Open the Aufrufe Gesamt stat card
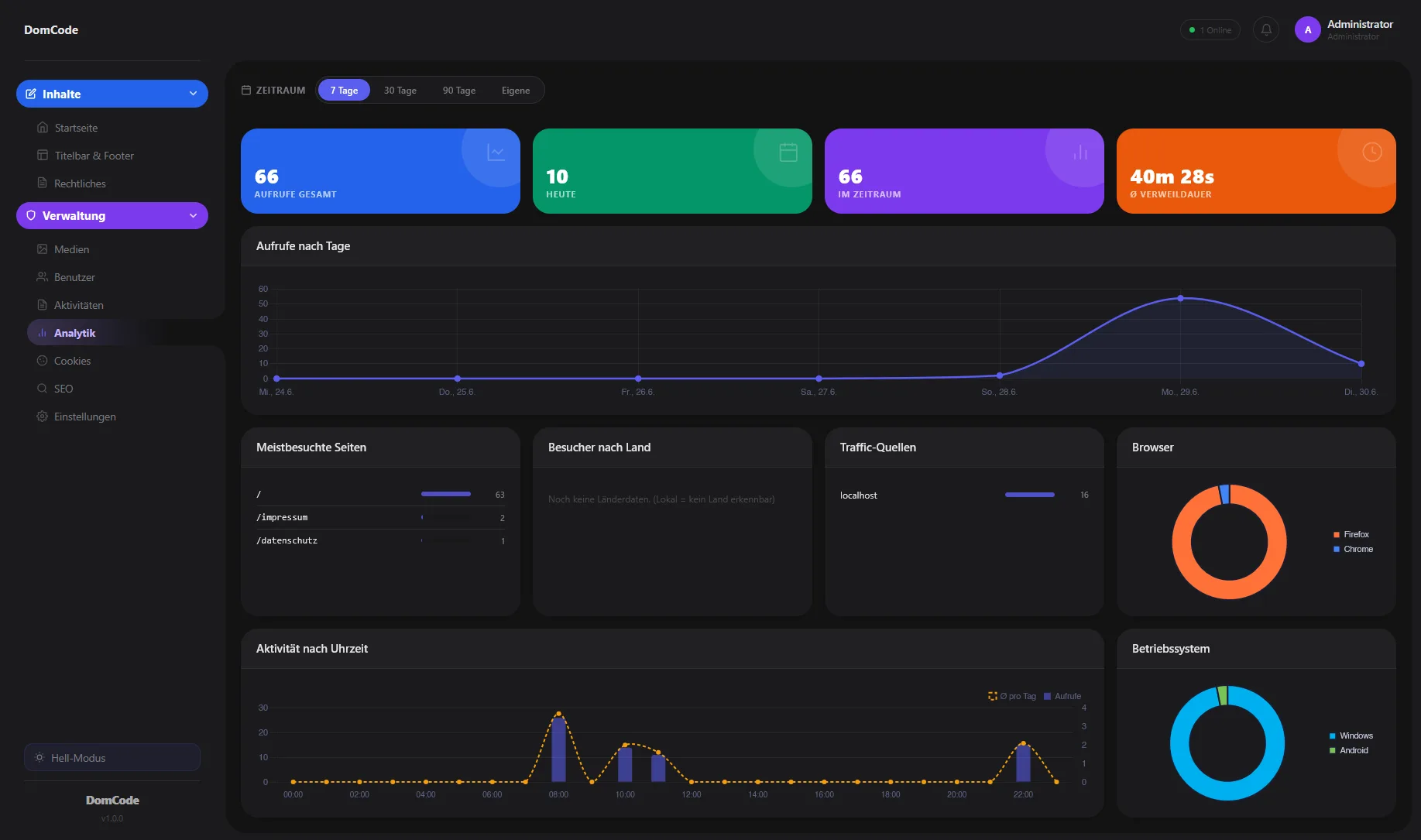 click(380, 171)
